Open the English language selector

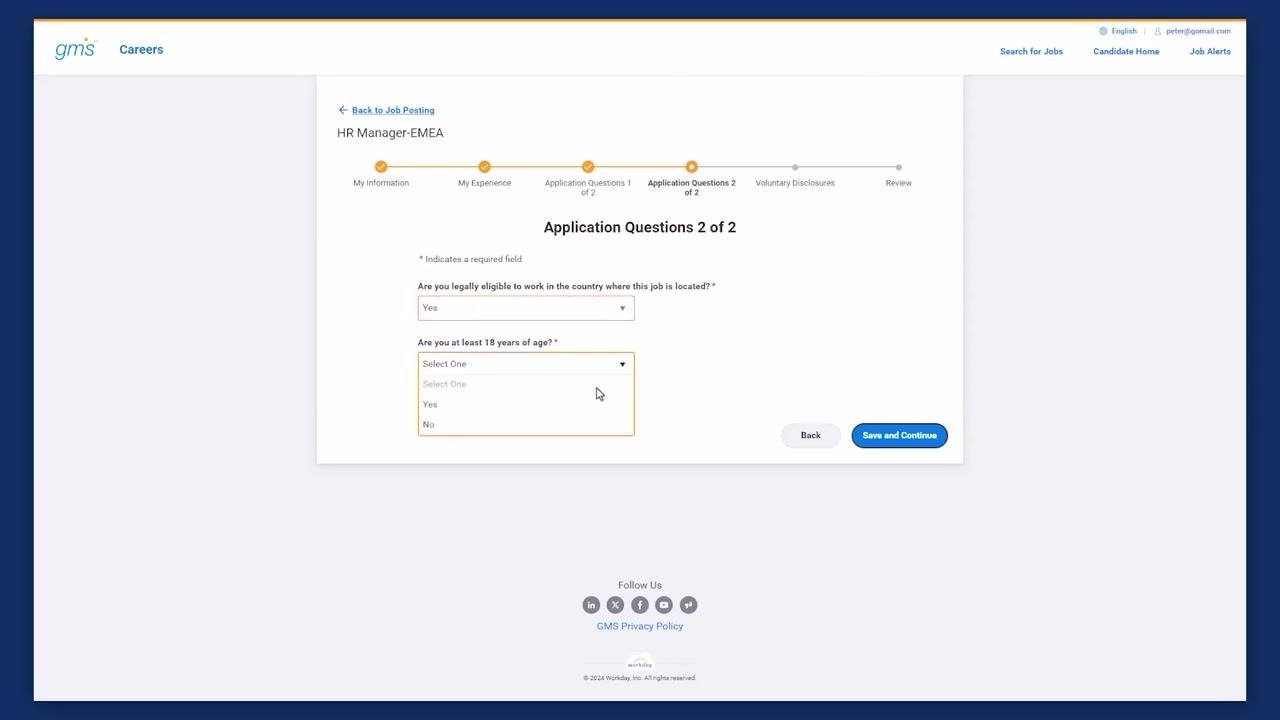(1124, 31)
